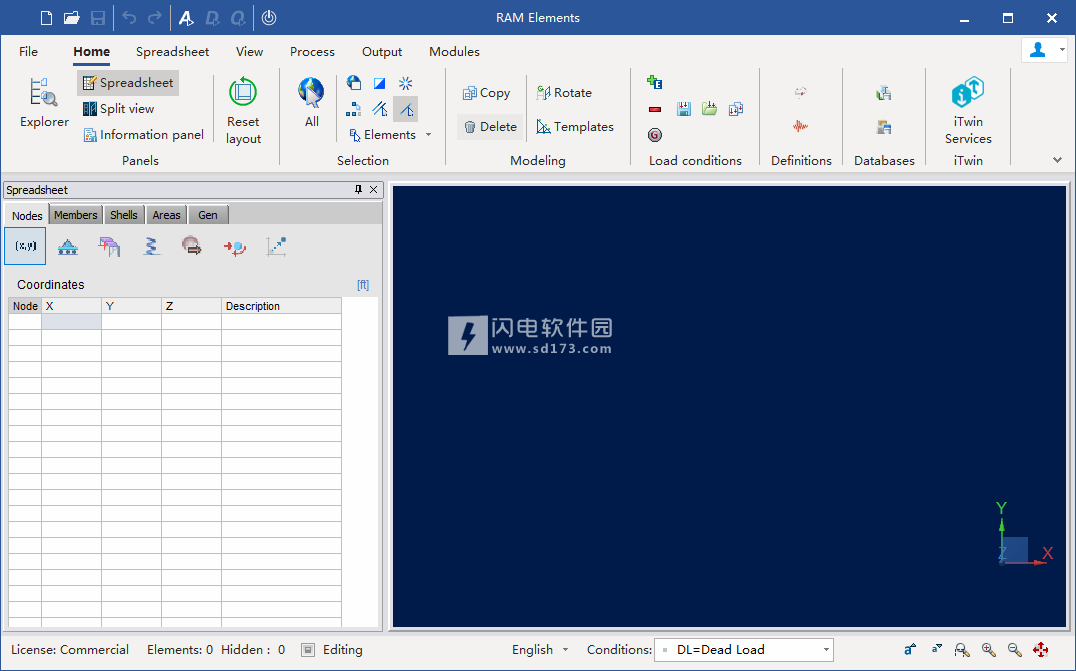Click the spring icon in Nodes toolbar
The width and height of the screenshot is (1076, 671).
151,246
